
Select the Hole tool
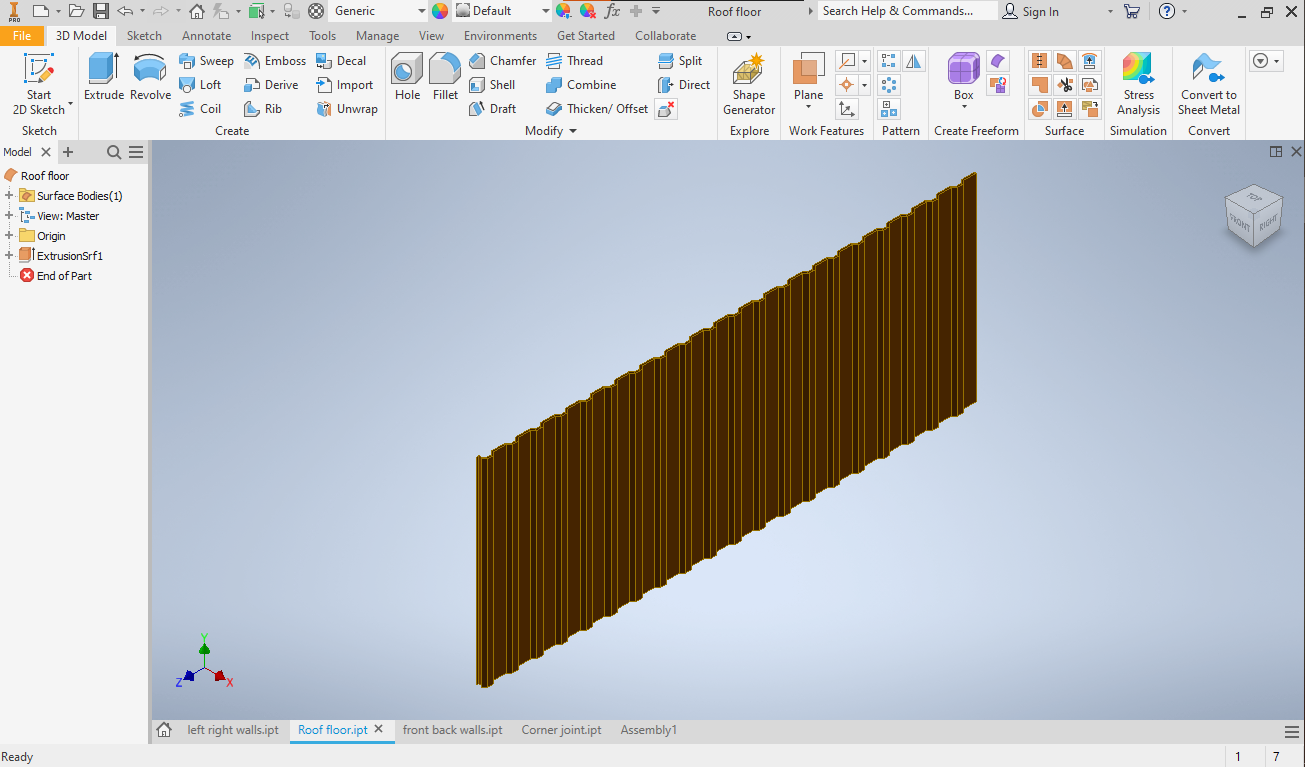(407, 78)
